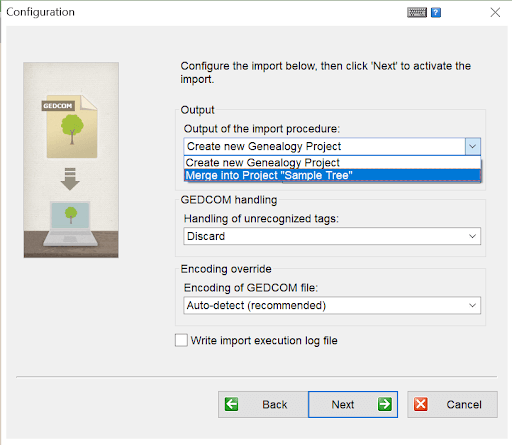Close the Configuration dialog window
Image resolution: width=512 pixels, height=445 pixels.
[495, 13]
